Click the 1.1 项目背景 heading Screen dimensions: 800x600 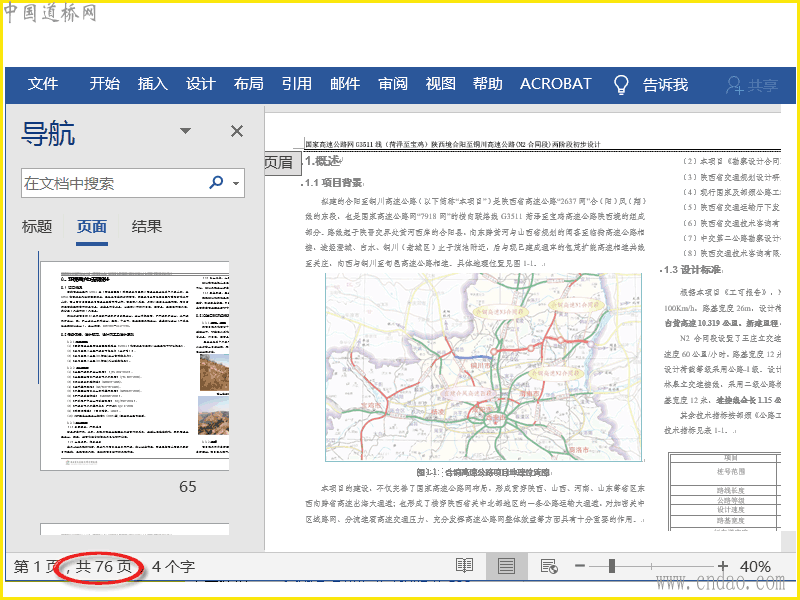tap(334, 183)
